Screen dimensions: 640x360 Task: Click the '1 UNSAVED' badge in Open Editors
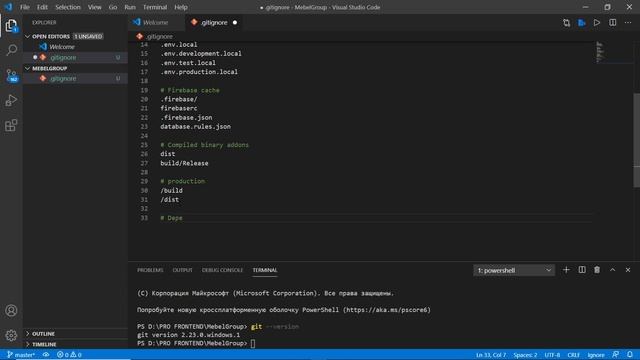[x=88, y=36]
